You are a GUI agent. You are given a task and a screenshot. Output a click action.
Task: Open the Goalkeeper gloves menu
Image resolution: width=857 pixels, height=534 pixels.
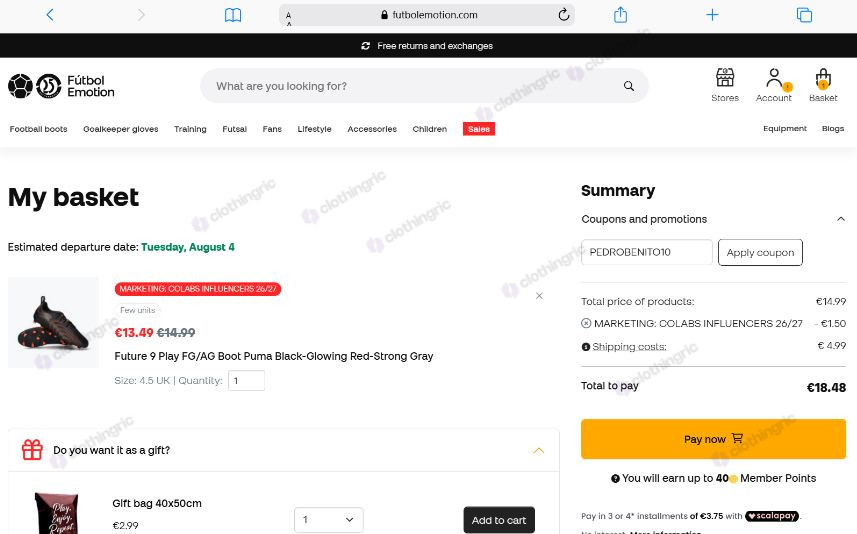click(x=121, y=129)
